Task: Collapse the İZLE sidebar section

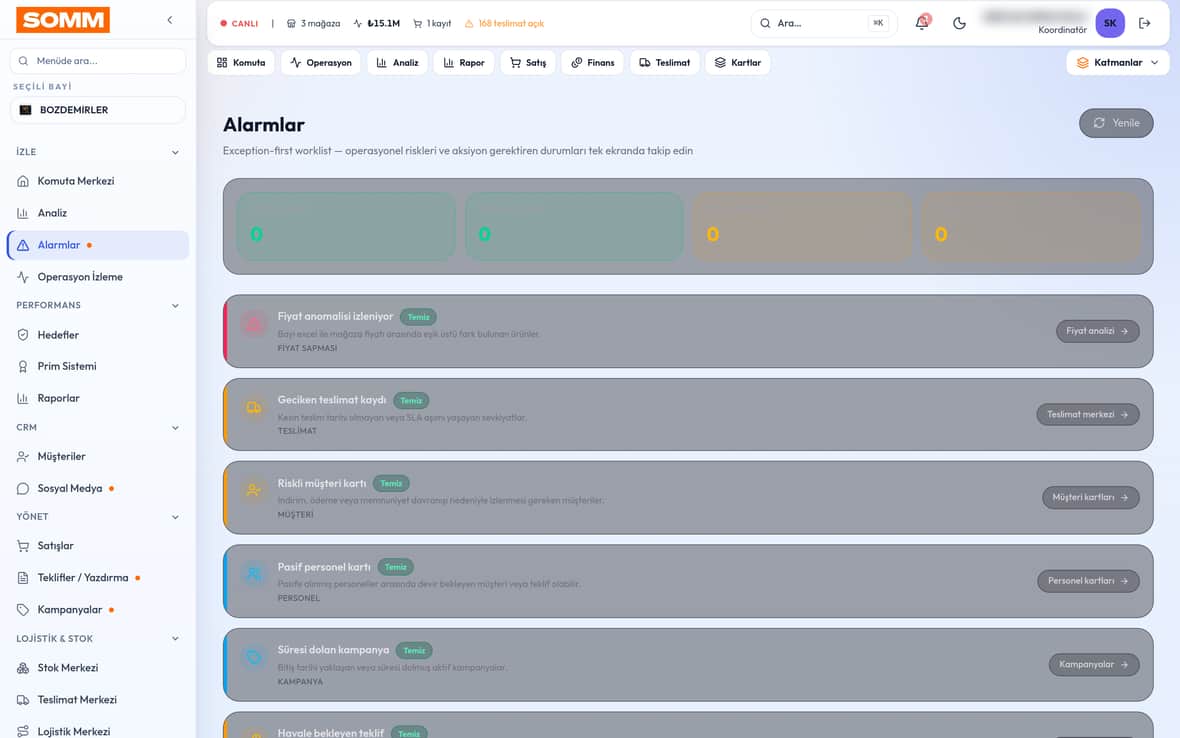Action: click(175, 152)
